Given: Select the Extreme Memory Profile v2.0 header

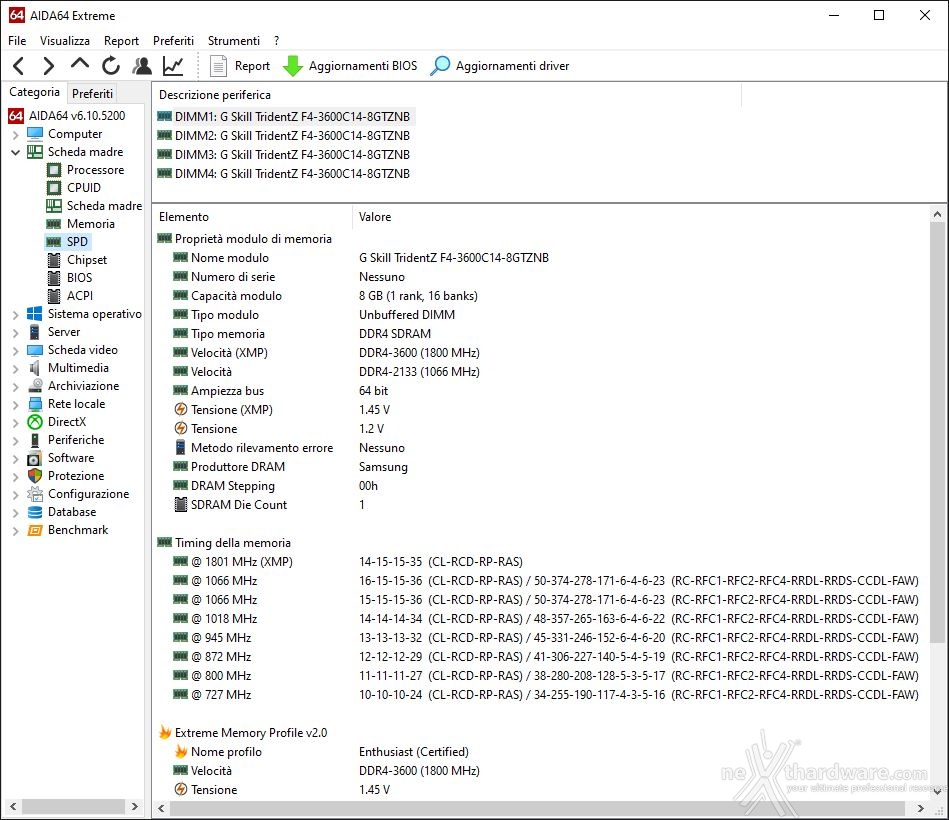Looking at the screenshot, I should [242, 733].
